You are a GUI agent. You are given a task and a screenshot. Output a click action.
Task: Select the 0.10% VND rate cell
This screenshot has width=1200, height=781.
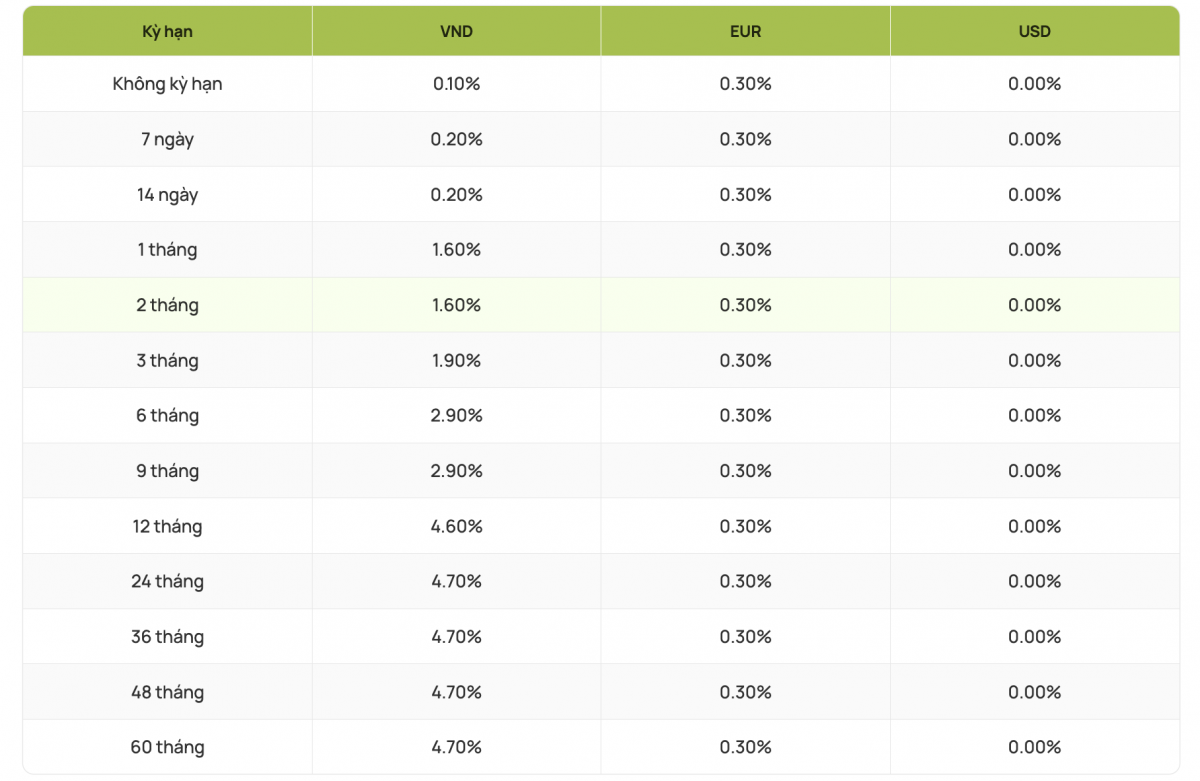tap(456, 84)
